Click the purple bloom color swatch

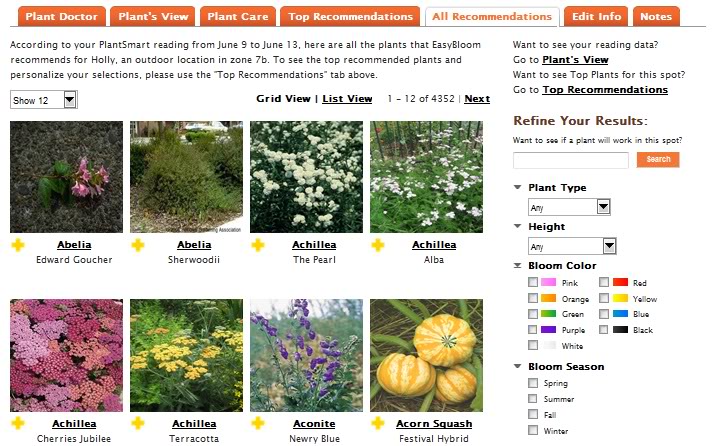(549, 330)
